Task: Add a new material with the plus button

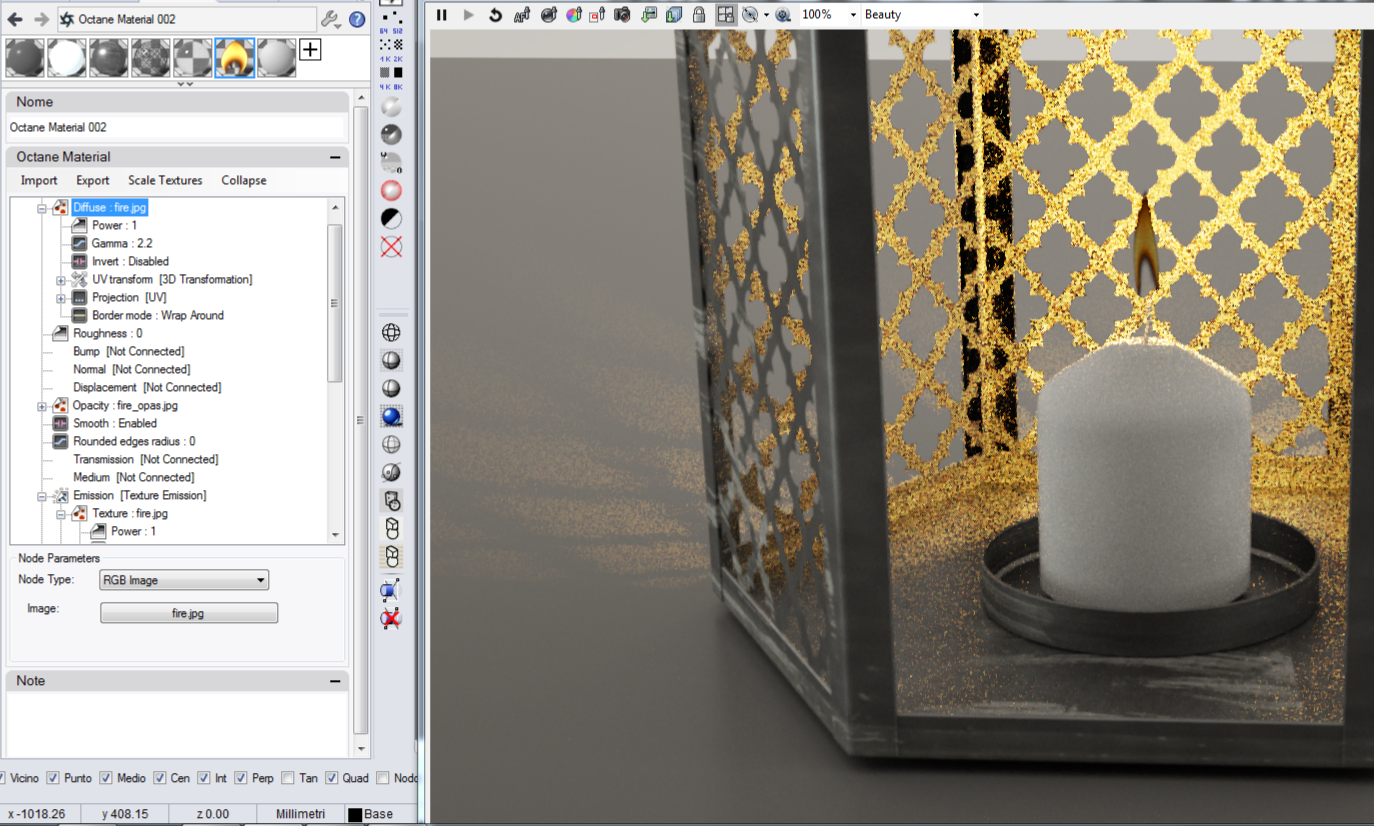Action: [x=310, y=49]
